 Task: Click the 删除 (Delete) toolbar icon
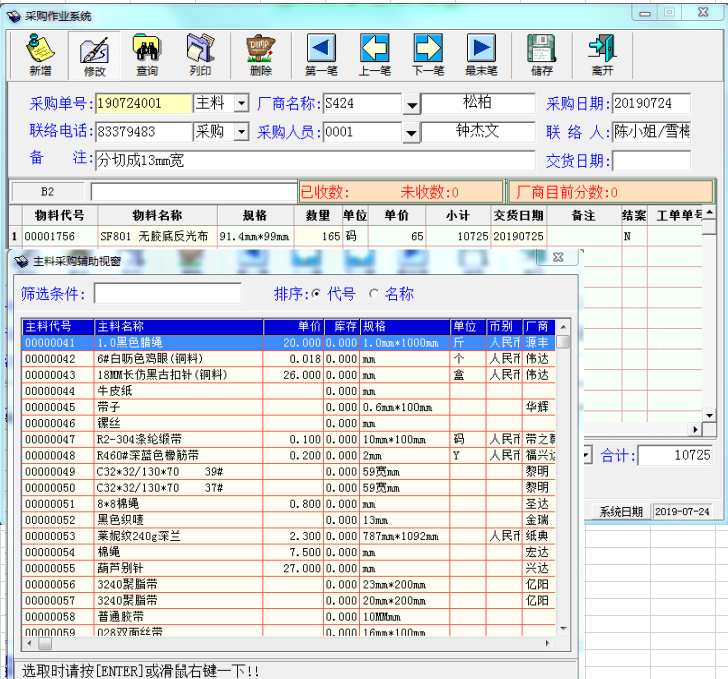[x=261, y=54]
